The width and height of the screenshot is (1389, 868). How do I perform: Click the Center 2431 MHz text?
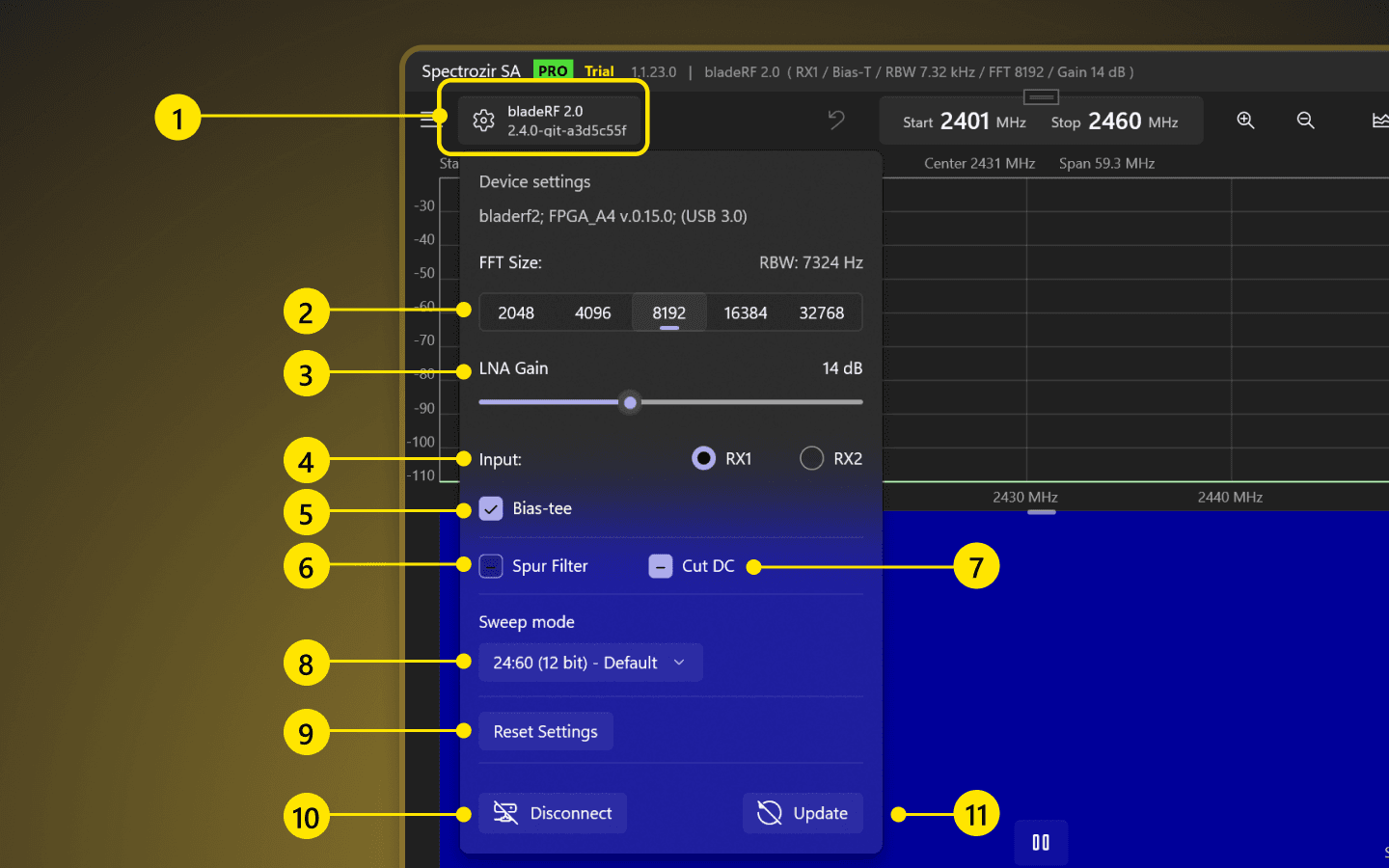coord(980,163)
